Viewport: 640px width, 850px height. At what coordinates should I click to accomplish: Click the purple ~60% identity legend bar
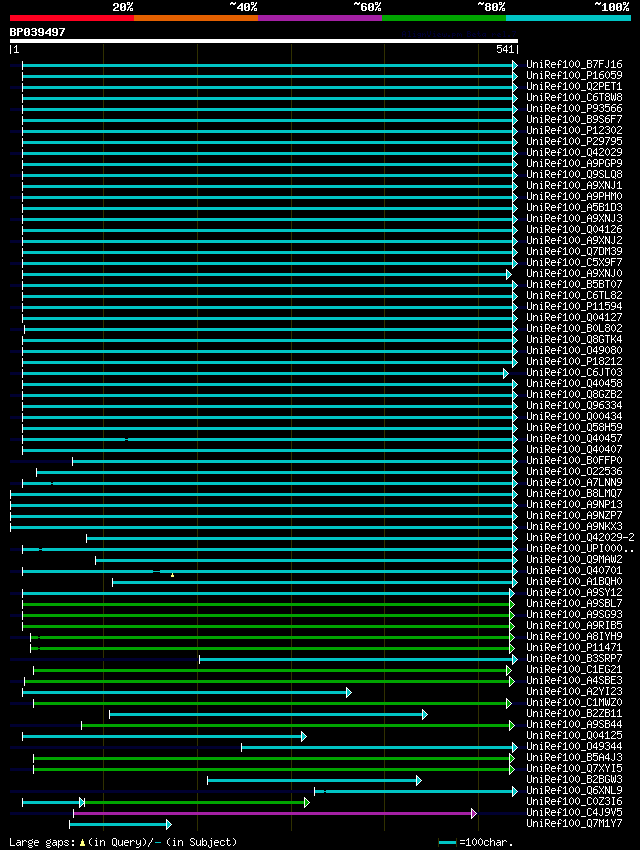pos(320,18)
